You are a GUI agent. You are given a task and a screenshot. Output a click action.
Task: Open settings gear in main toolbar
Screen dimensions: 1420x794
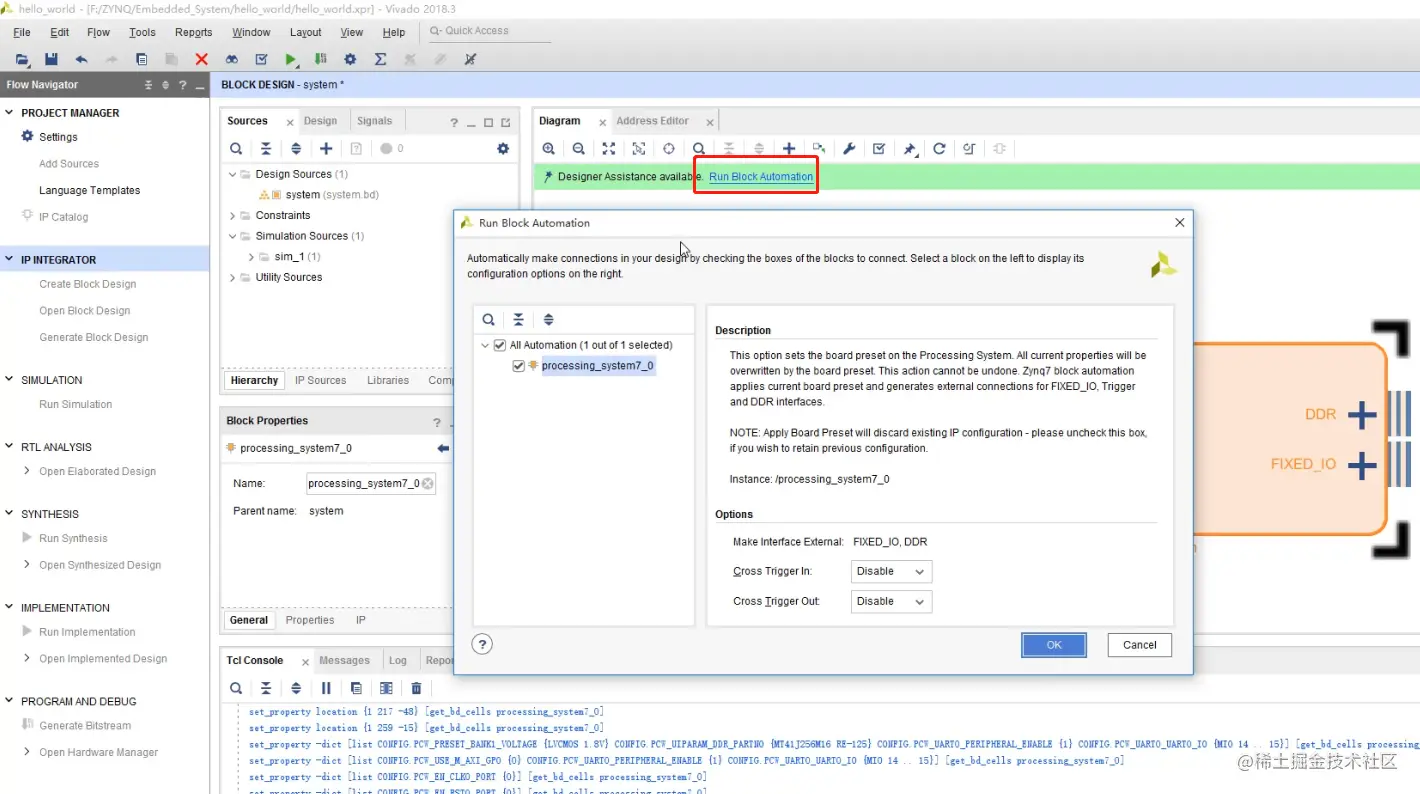(x=350, y=59)
